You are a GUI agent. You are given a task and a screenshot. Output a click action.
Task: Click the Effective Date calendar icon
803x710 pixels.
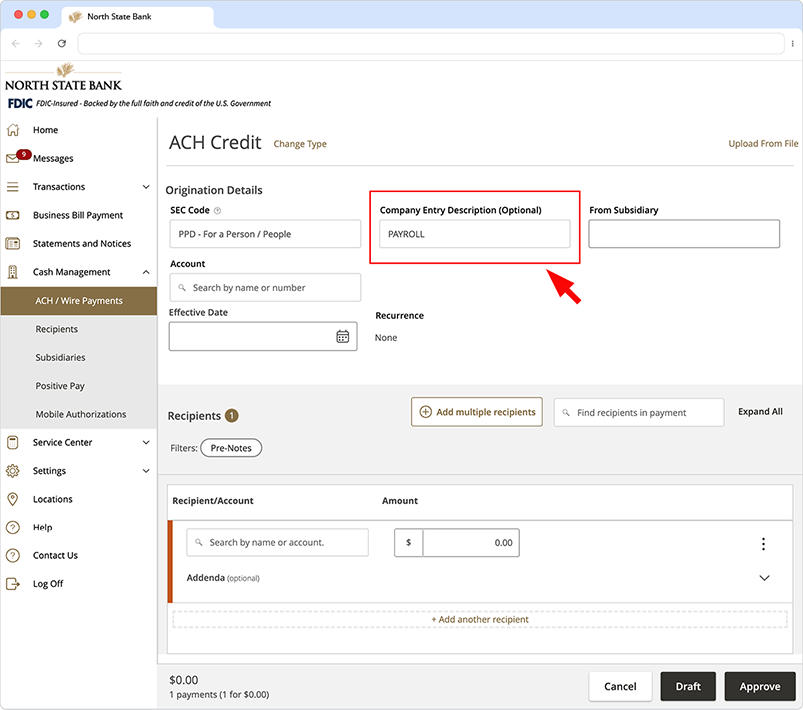point(343,336)
